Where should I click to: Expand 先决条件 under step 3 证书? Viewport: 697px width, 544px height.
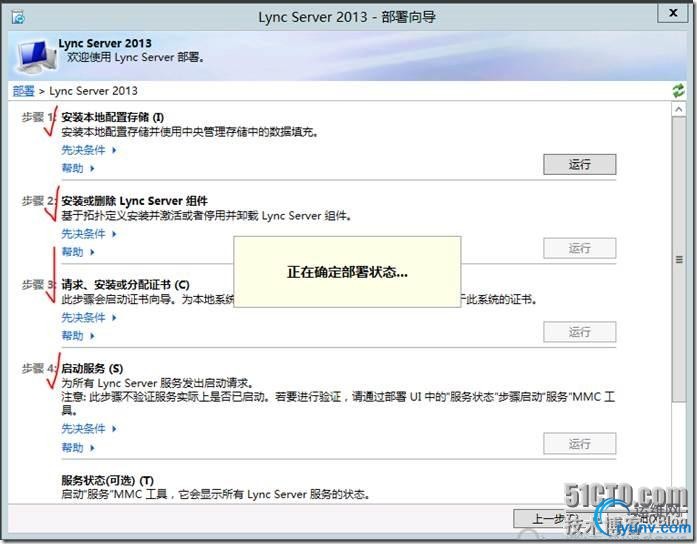point(88,317)
